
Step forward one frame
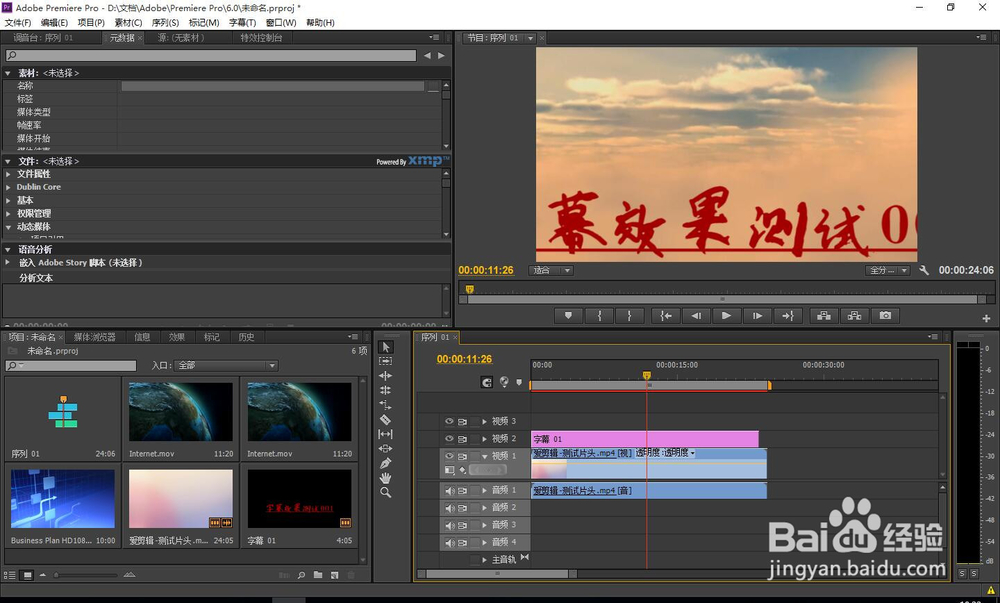pos(757,316)
